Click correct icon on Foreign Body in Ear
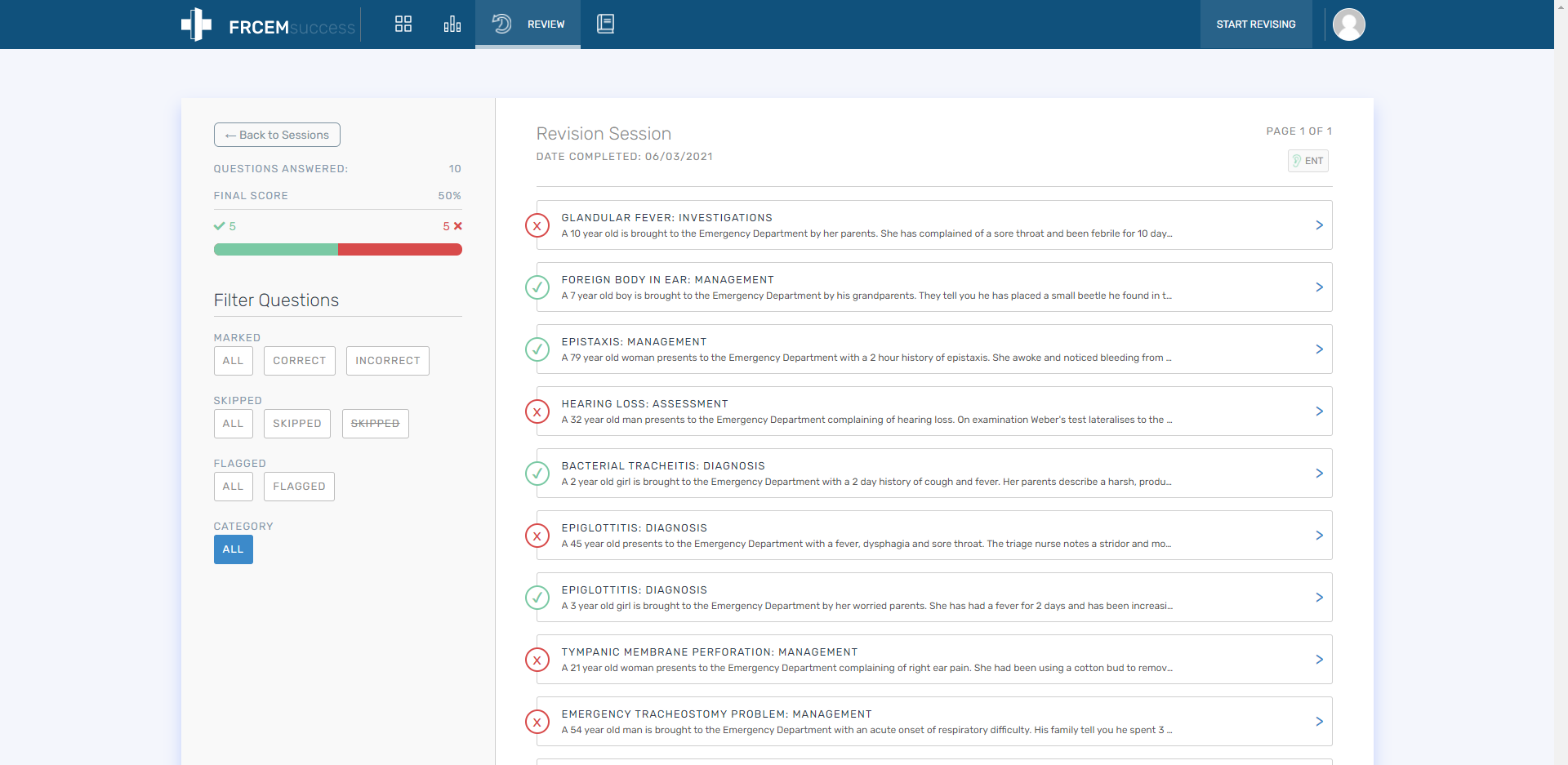This screenshot has height=765, width=1568. (x=537, y=287)
